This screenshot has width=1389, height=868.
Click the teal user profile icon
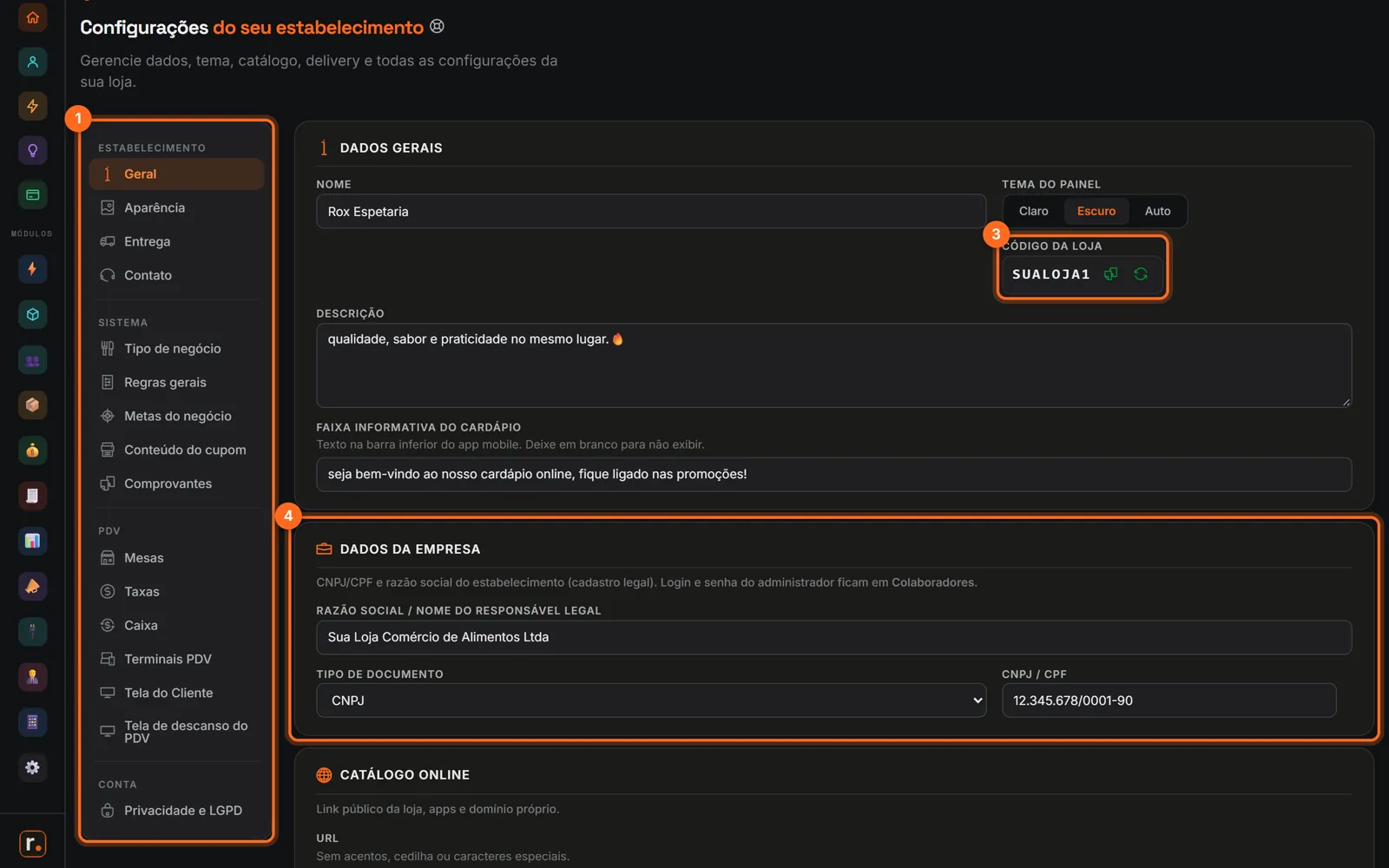pos(32,62)
